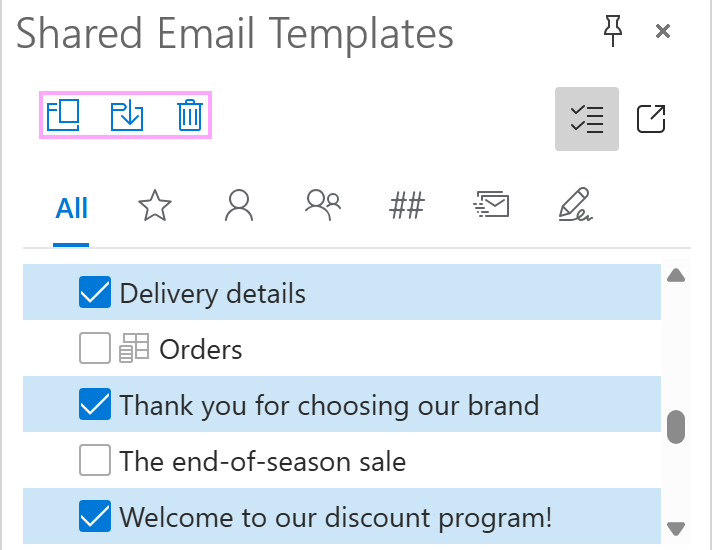
Task: Pin the Shared Email Templates pane
Action: coord(612,31)
